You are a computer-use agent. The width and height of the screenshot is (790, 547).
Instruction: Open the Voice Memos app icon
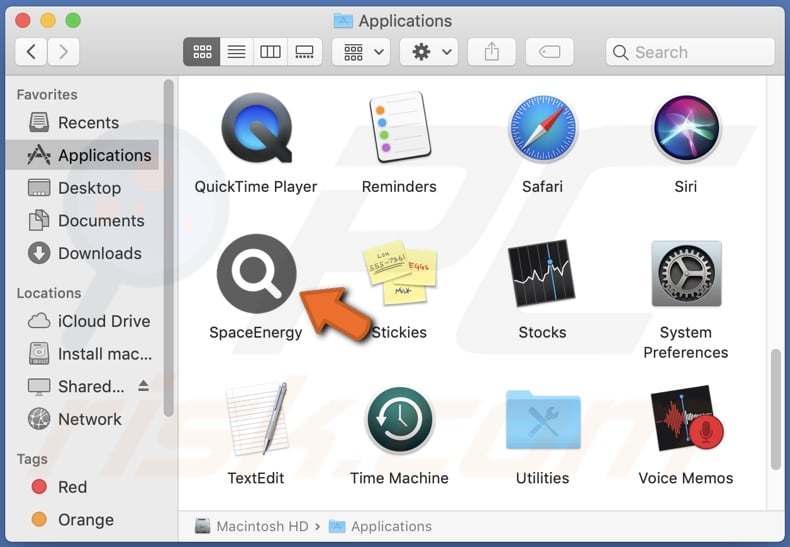[686, 419]
